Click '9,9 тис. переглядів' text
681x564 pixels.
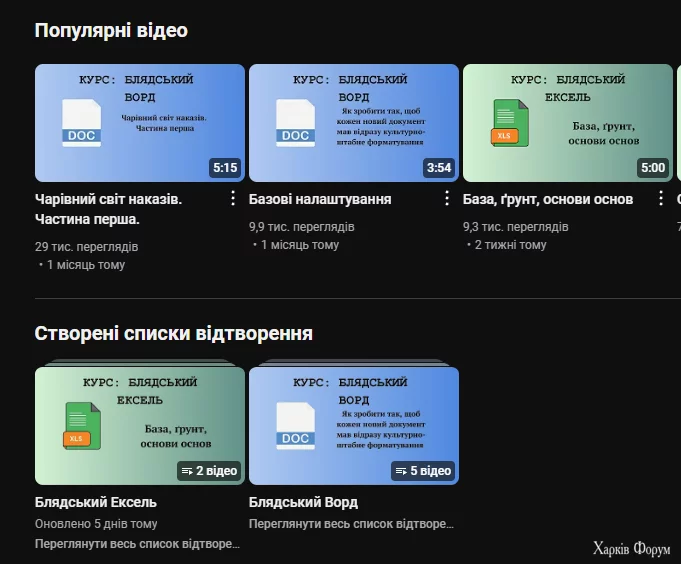tap(302, 227)
